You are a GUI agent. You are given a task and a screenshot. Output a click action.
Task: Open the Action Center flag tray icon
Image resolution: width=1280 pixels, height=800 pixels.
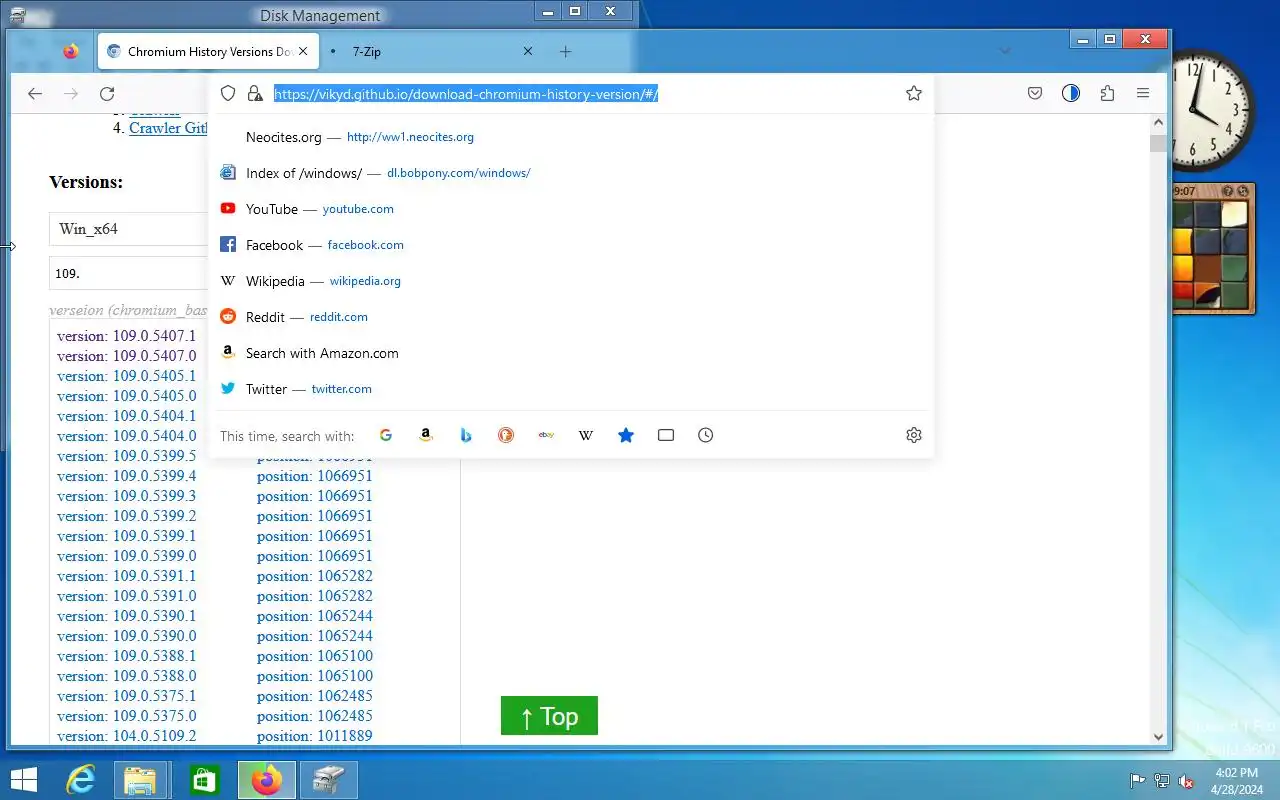(1138, 781)
